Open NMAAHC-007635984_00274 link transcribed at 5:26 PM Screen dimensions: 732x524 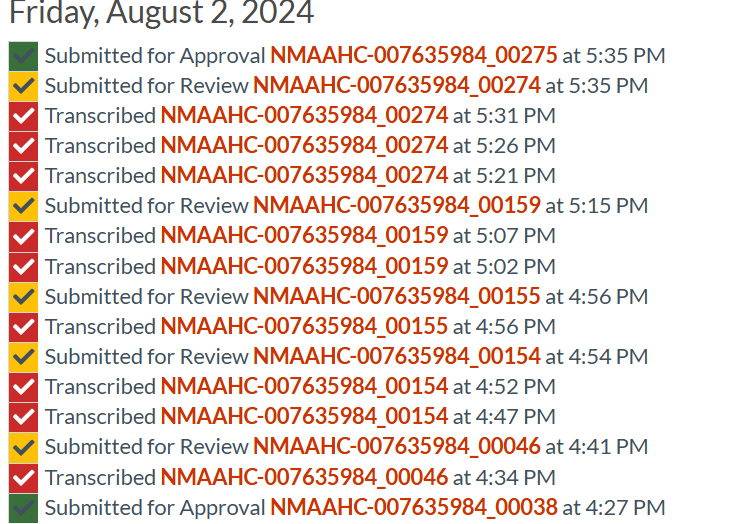pos(304,146)
